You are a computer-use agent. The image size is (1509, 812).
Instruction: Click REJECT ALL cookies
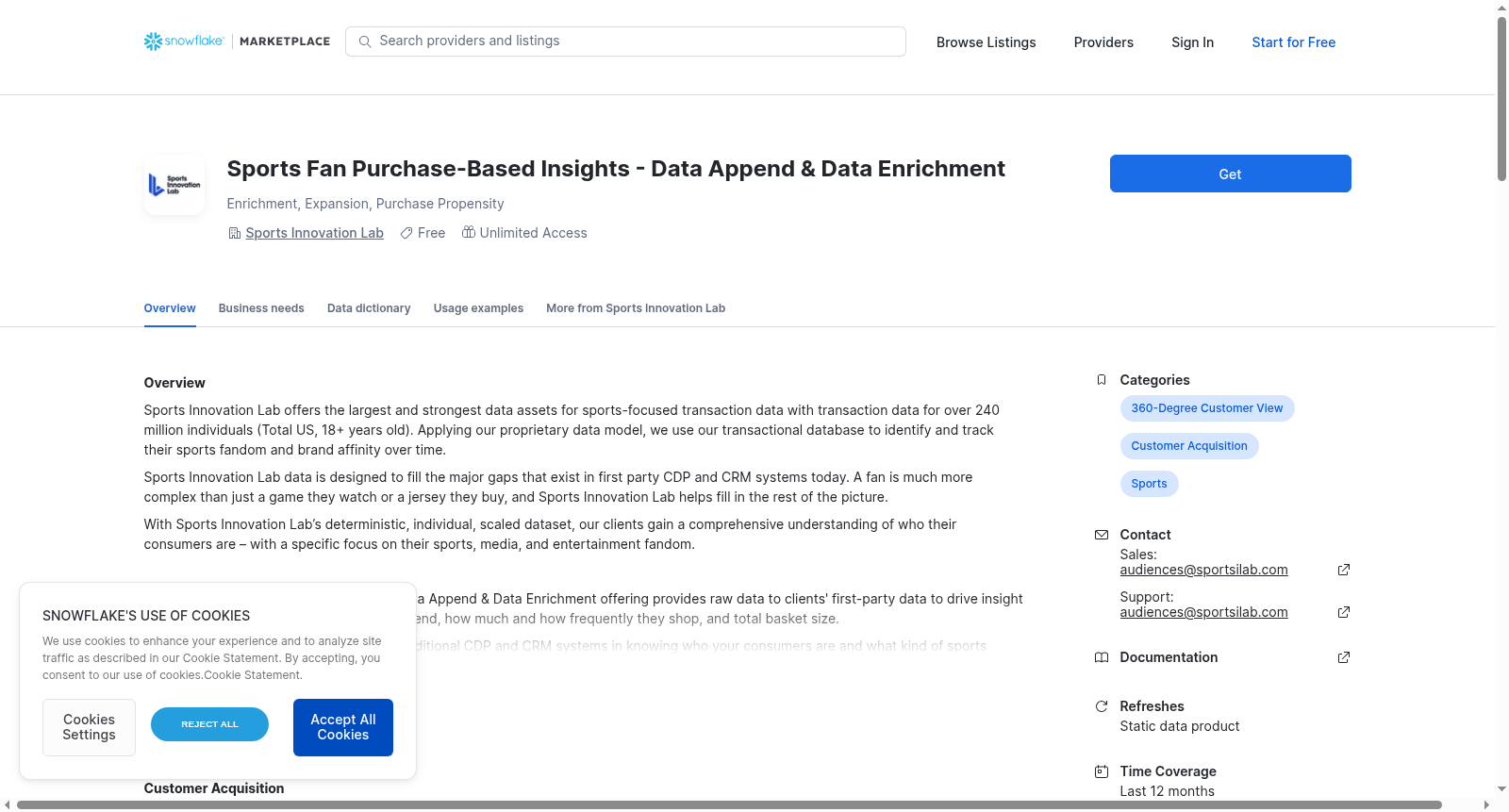[209, 724]
